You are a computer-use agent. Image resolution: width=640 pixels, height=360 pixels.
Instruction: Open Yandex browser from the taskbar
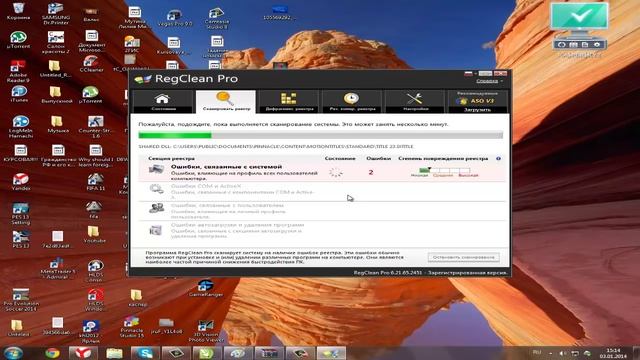(83, 353)
